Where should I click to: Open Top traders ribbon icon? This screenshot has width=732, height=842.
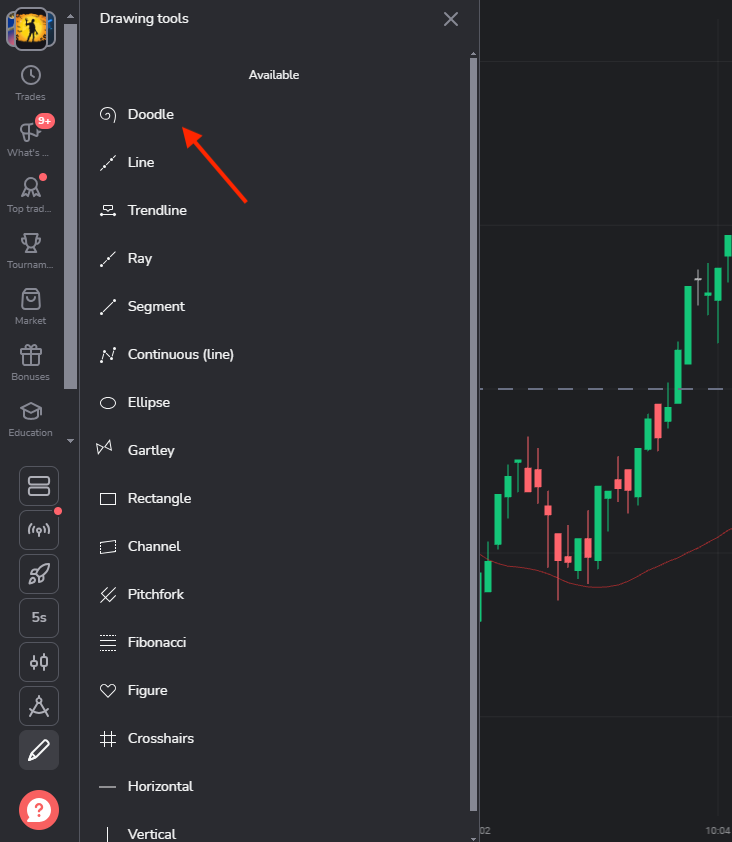pos(31,189)
